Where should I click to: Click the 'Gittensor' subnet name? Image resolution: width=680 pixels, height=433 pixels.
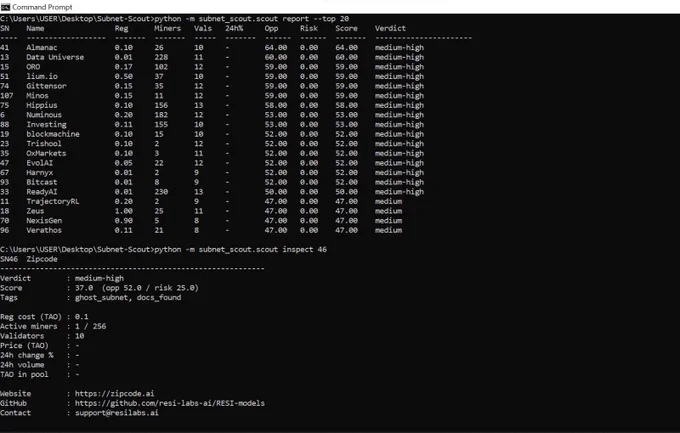coord(46,86)
